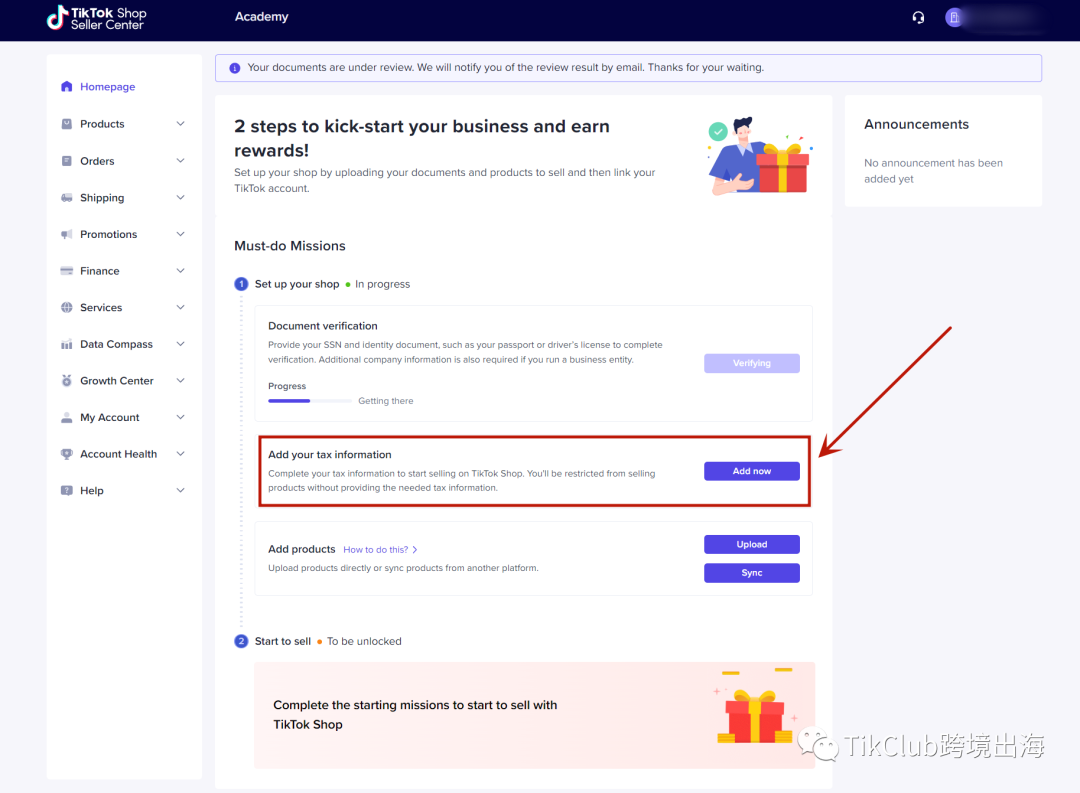Click the Data Compass chart icon
The width and height of the screenshot is (1080, 793).
(67, 344)
